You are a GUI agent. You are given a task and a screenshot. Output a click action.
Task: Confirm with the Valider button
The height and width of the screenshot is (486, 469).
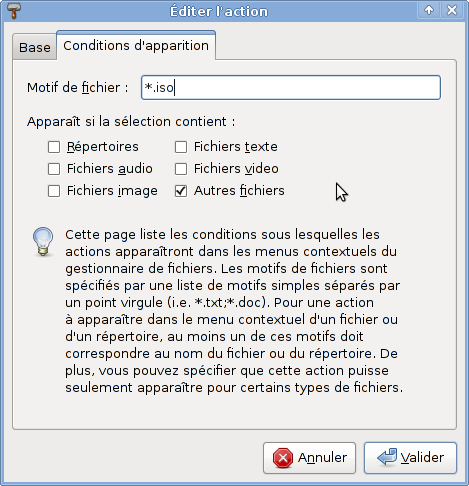(x=410, y=458)
